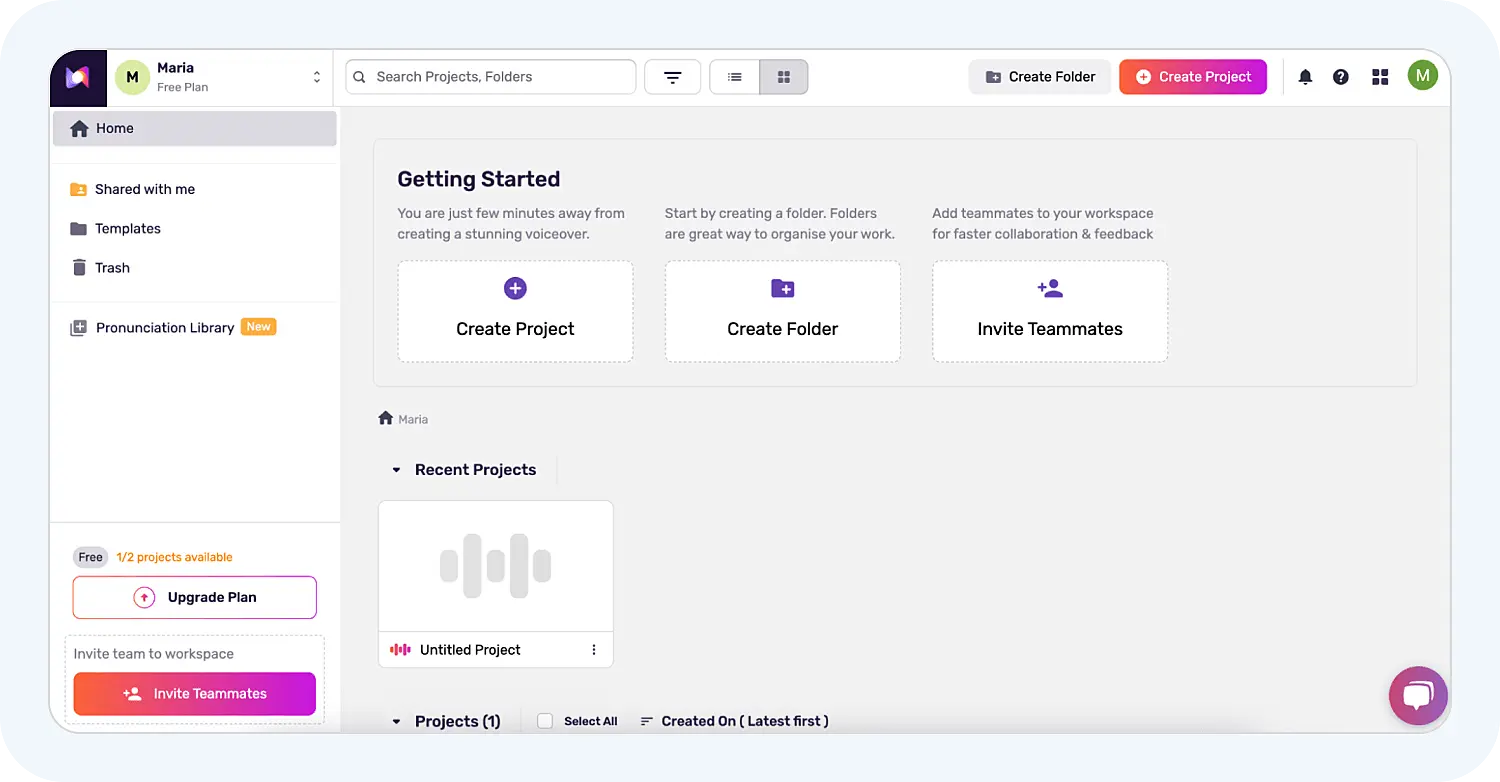This screenshot has height=782, width=1500.
Task: Click the Search Projects, Folders field
Action: coord(490,77)
